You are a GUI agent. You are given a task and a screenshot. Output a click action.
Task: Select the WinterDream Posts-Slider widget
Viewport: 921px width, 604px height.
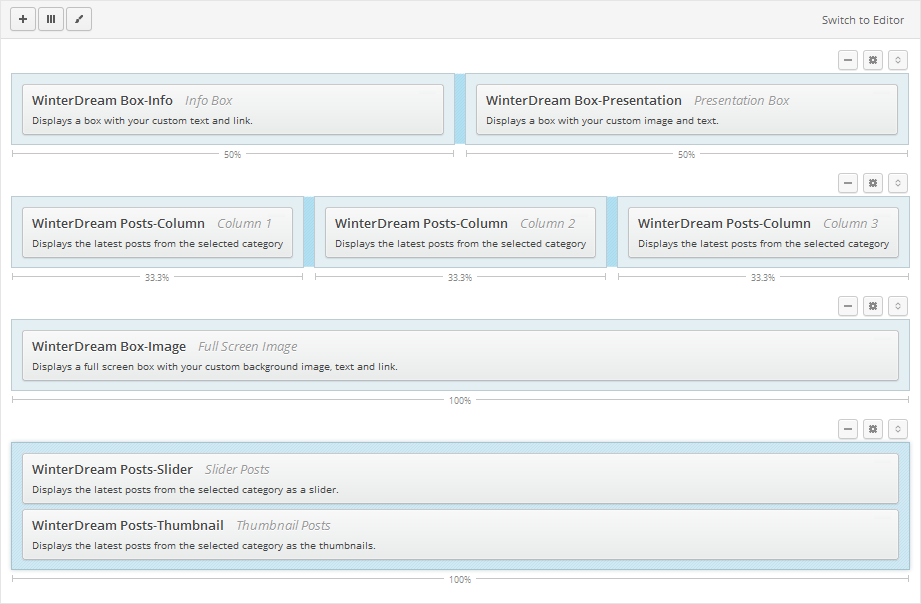460,478
